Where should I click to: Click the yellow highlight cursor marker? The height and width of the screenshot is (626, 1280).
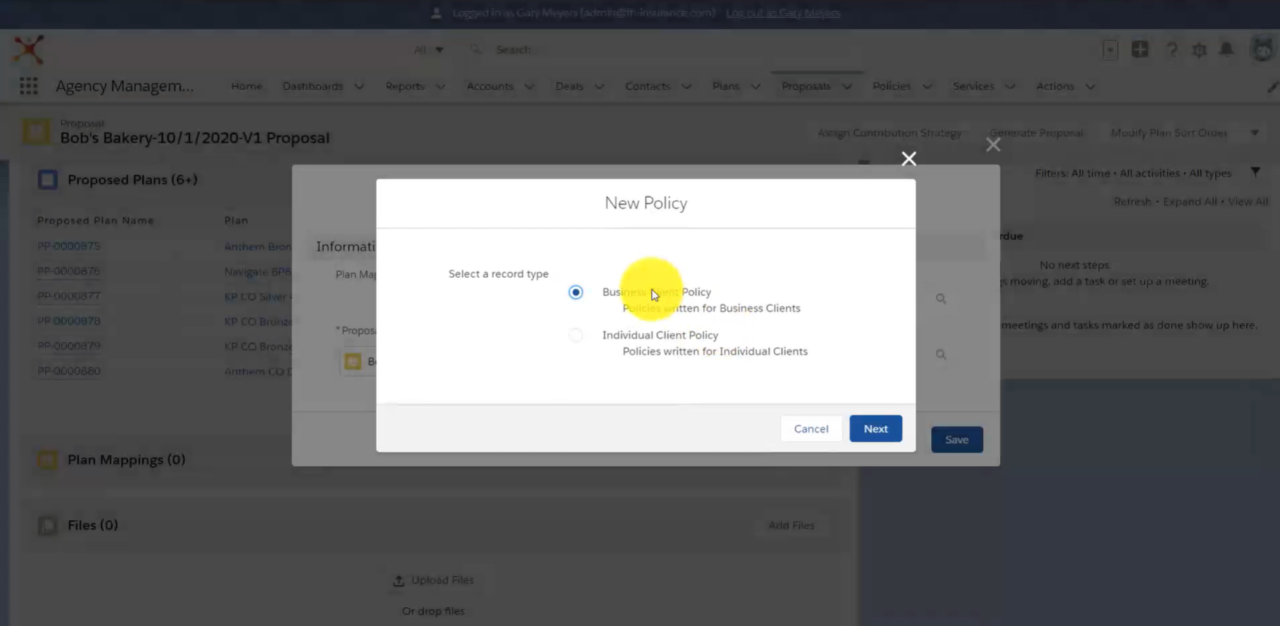tap(651, 288)
